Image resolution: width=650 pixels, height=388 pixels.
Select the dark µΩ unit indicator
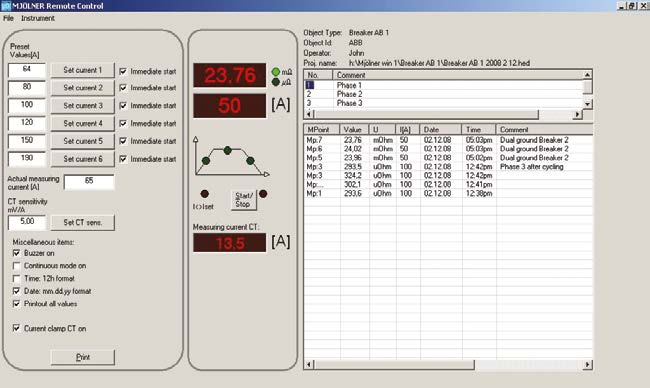coord(276,82)
